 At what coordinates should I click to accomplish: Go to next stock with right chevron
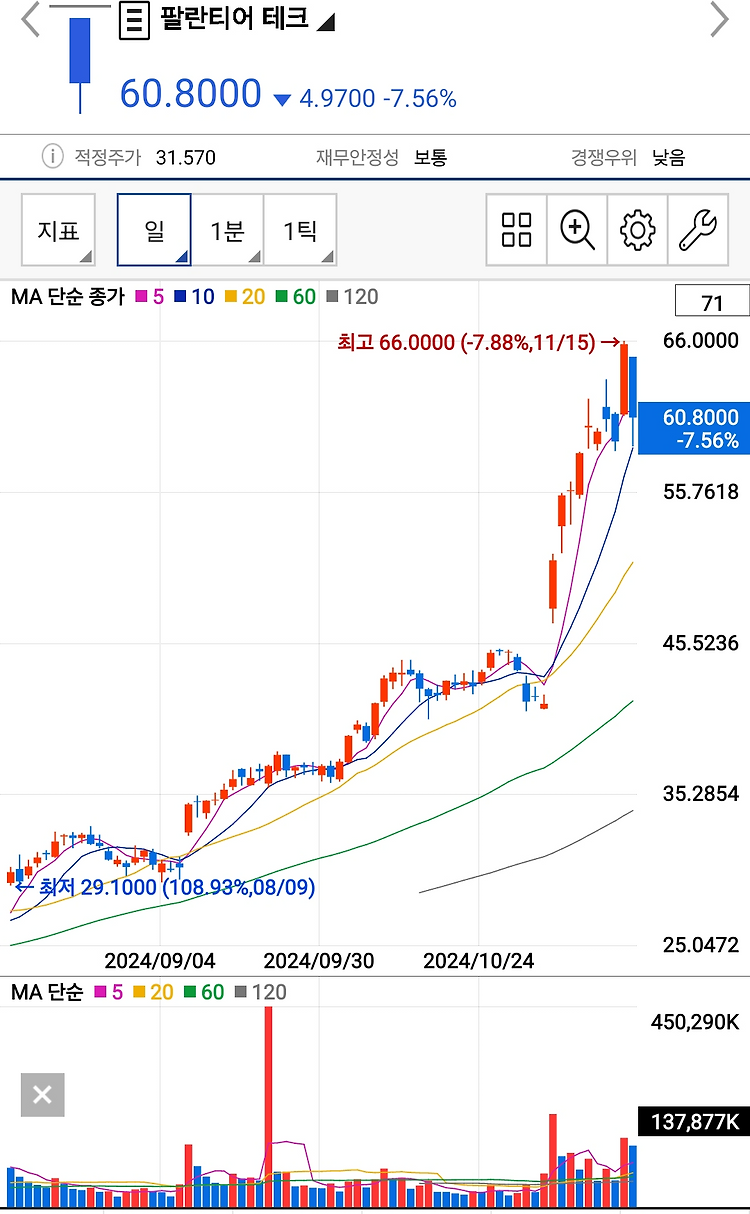point(720,18)
